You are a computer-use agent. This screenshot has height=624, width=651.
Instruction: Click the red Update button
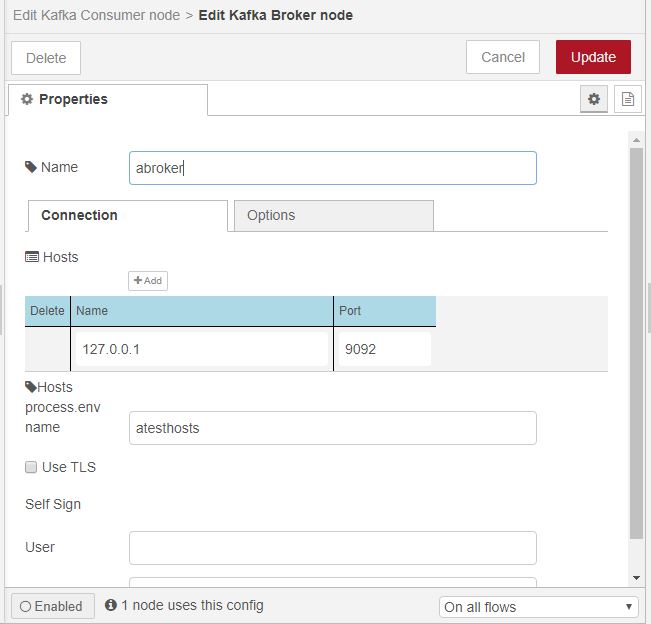point(593,57)
